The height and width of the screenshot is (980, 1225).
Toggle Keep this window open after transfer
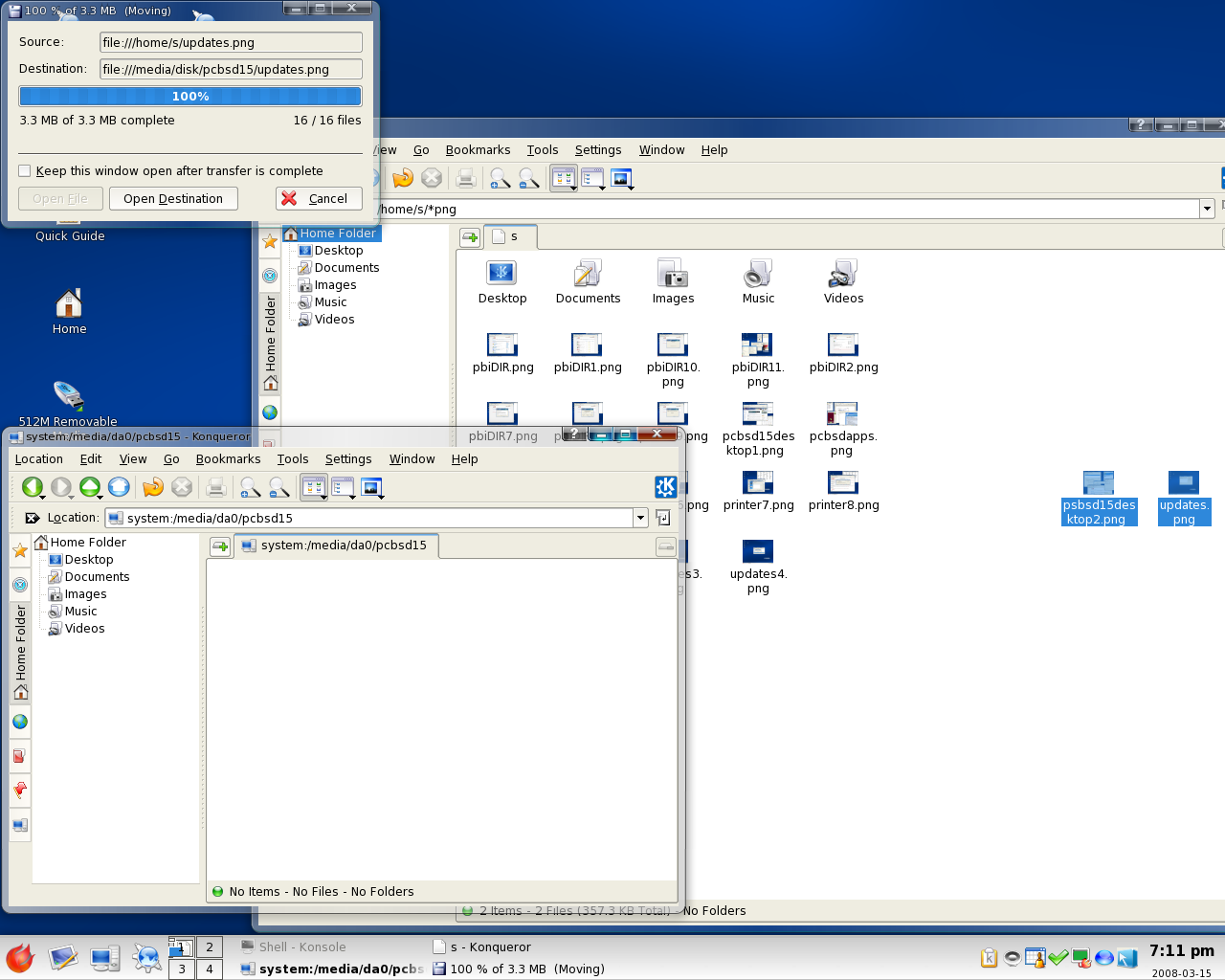point(25,171)
